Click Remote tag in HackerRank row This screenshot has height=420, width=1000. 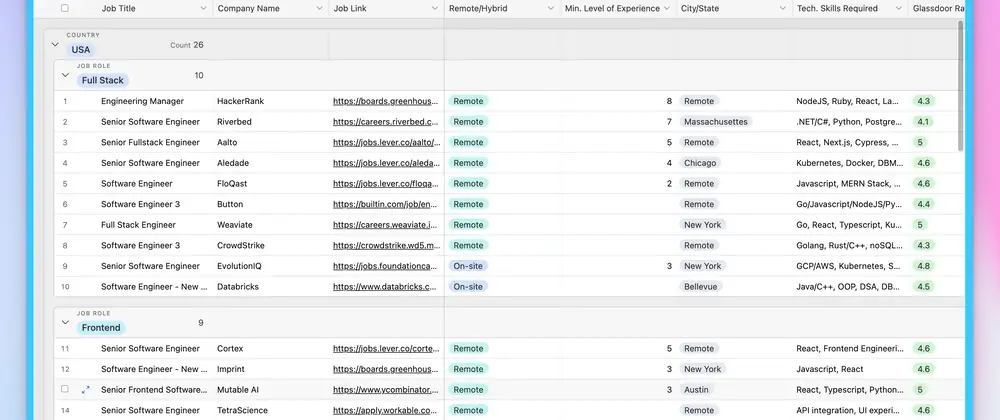(x=468, y=101)
